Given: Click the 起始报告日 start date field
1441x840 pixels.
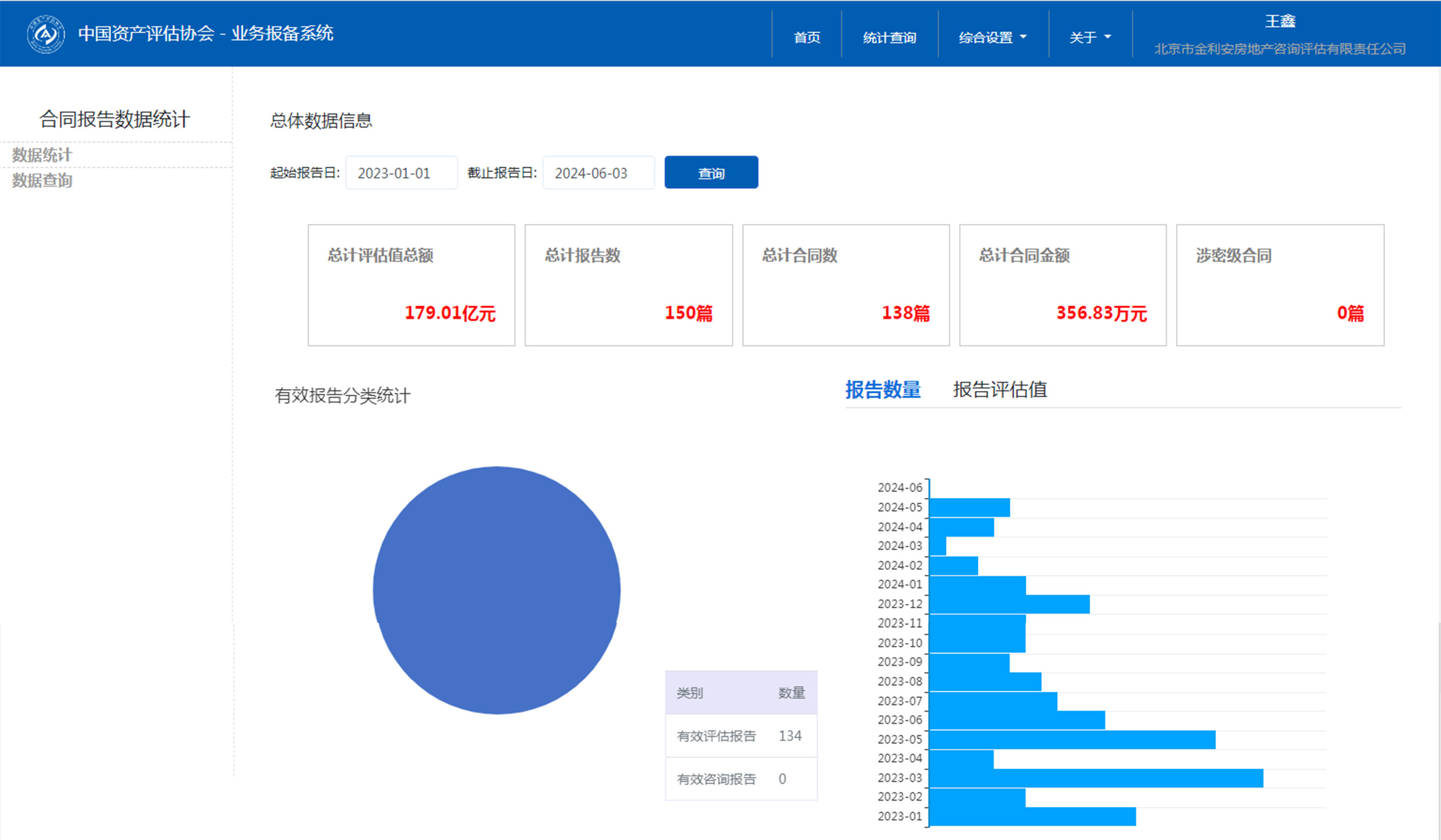Looking at the screenshot, I should 401,173.
